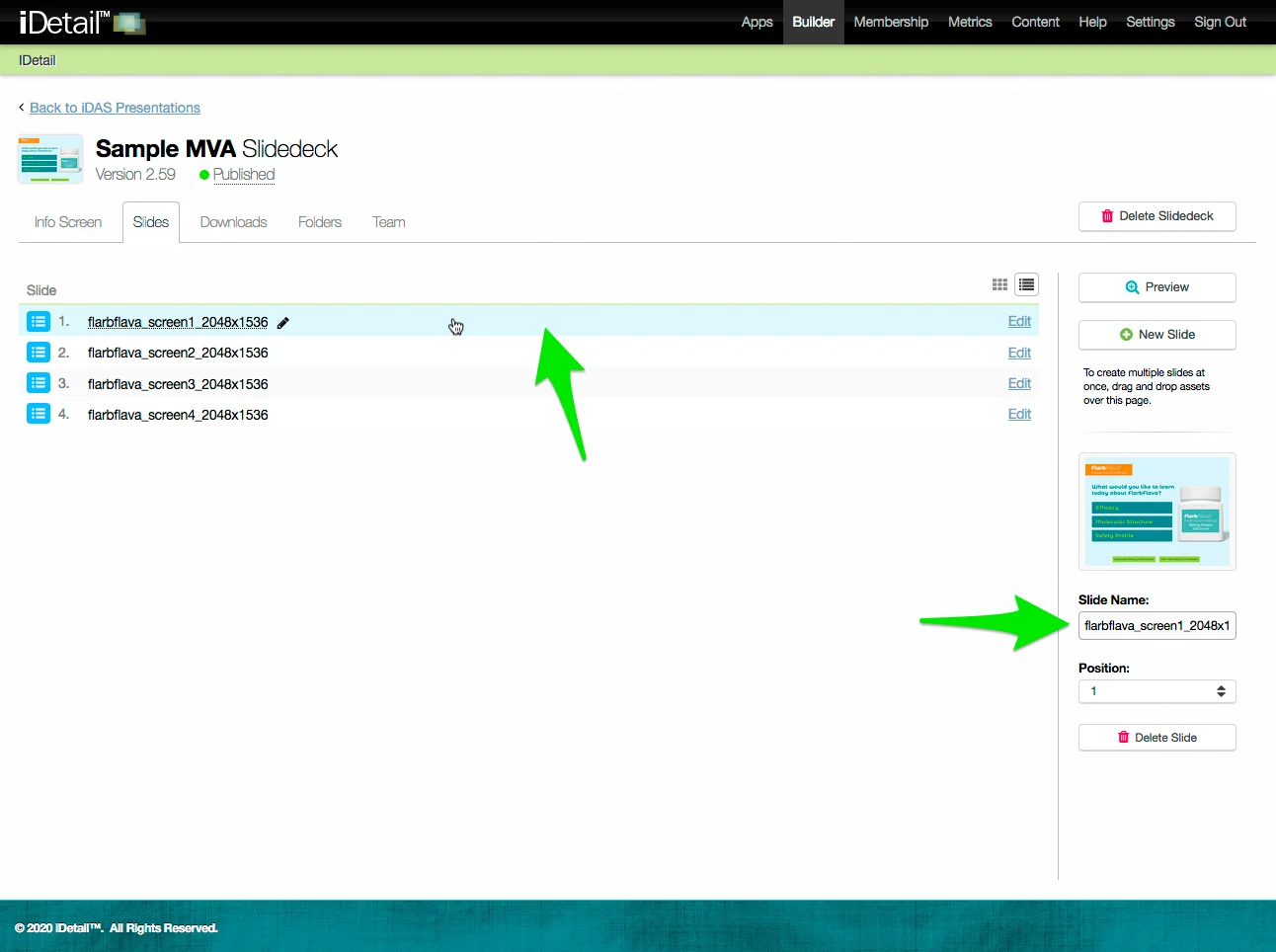Click the Slide column header
Image resolution: width=1276 pixels, height=952 pixels.
point(41,290)
